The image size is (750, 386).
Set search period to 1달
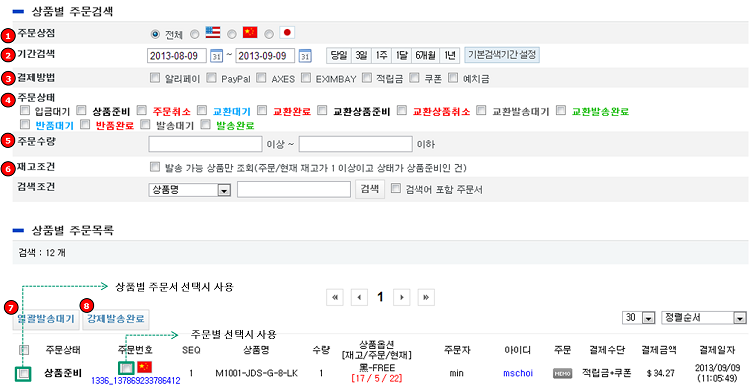click(x=401, y=55)
